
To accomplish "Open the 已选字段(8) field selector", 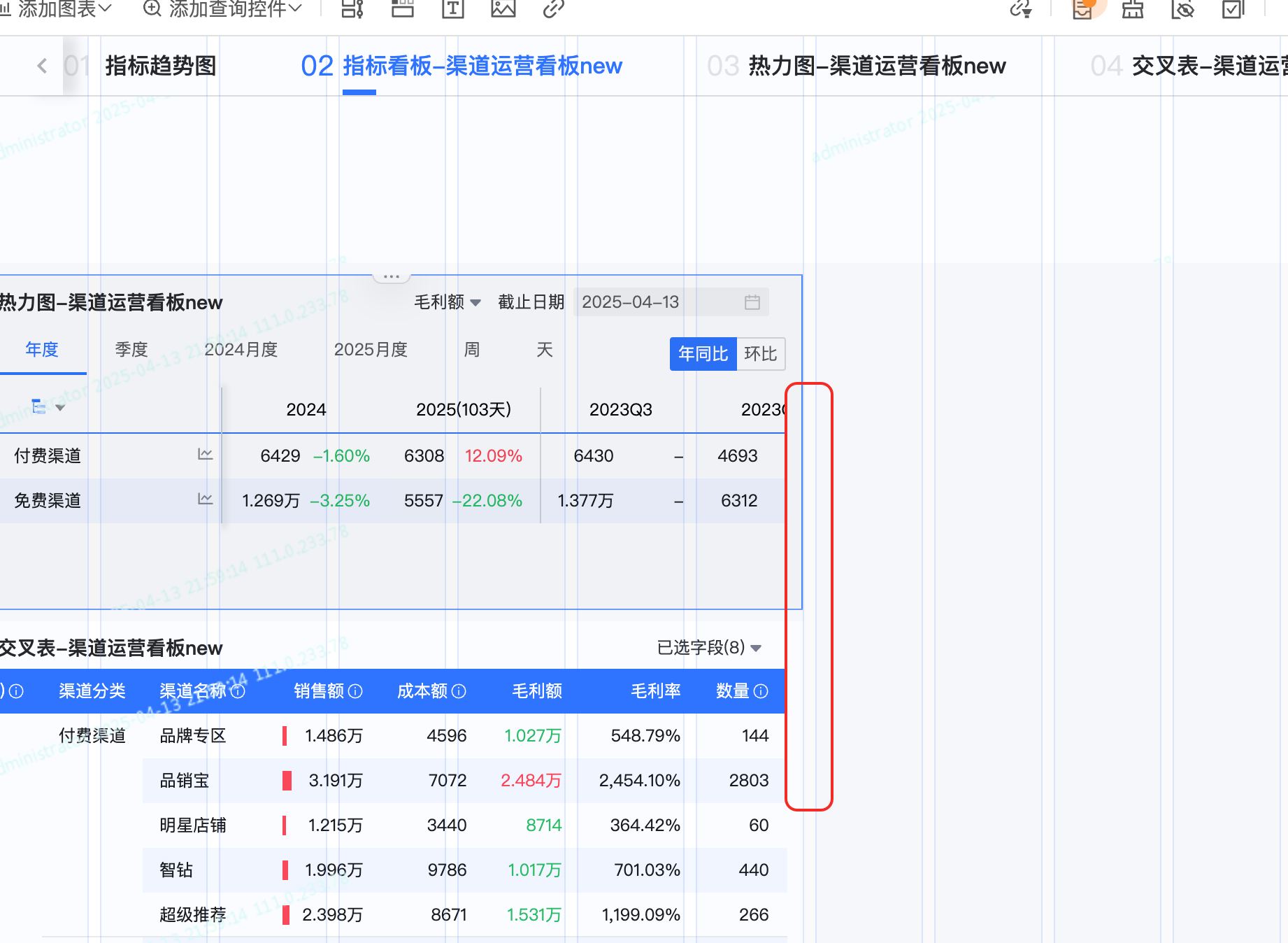I will [708, 648].
